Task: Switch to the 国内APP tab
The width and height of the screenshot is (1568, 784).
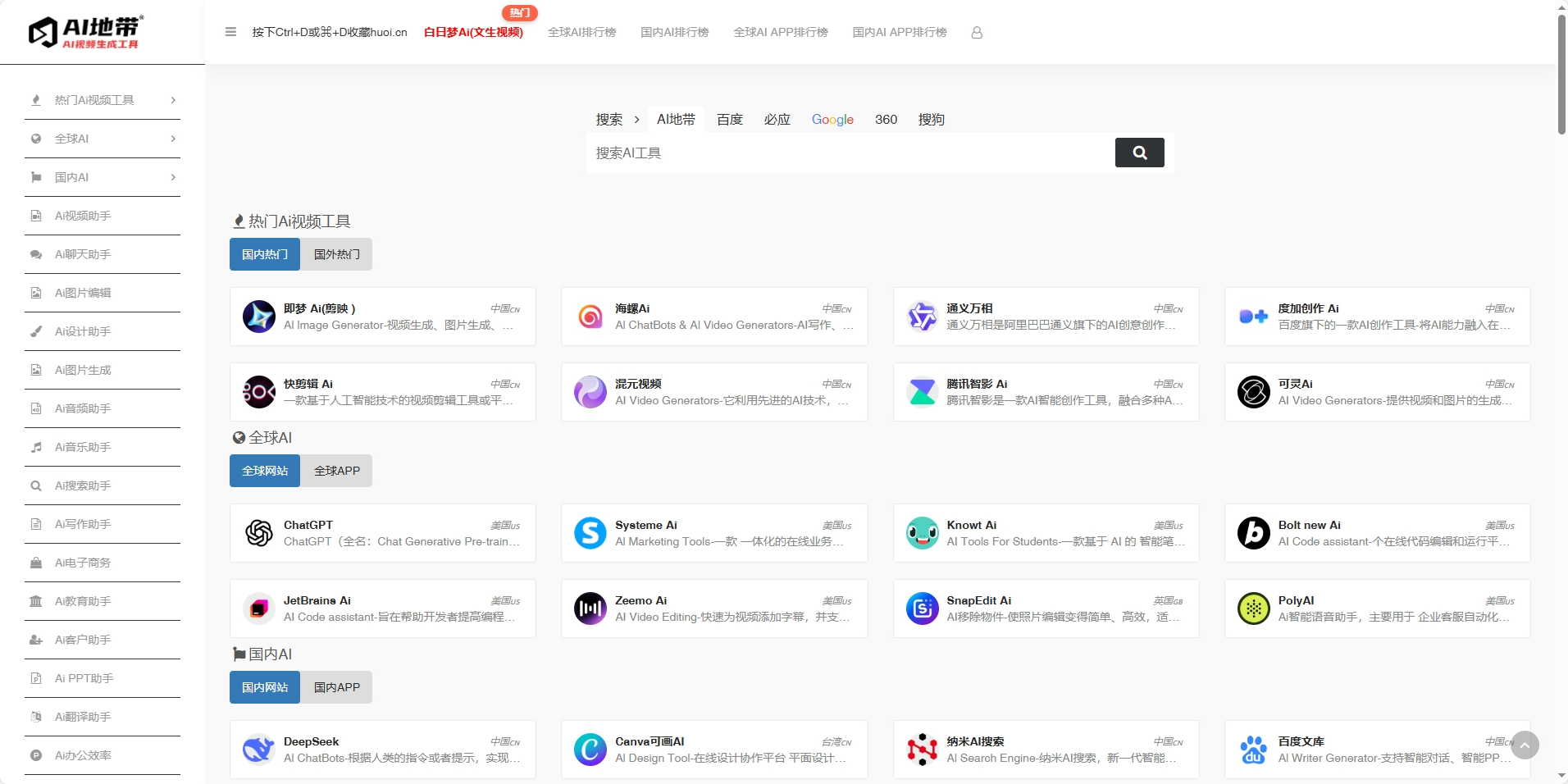Action: (336, 687)
